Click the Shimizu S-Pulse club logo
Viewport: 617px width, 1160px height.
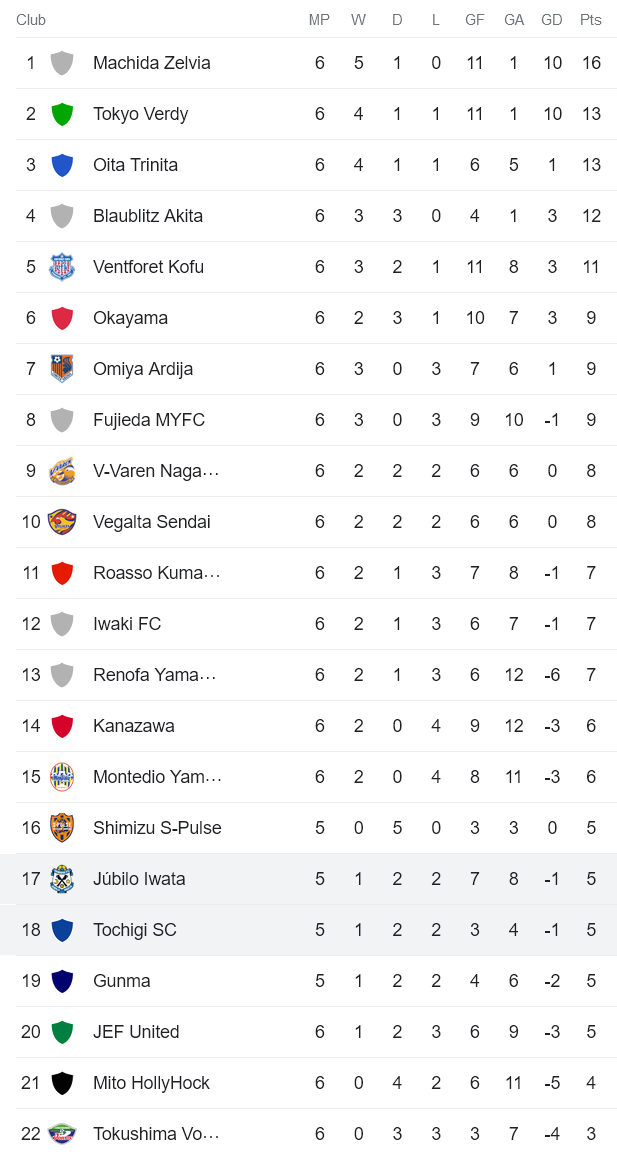(62, 827)
